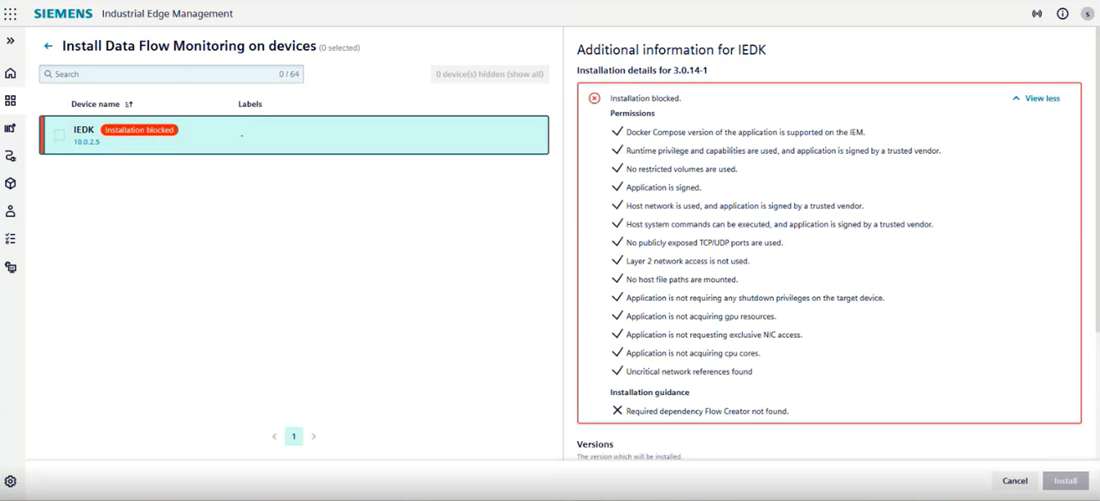Click inside the device Search field

point(171,74)
